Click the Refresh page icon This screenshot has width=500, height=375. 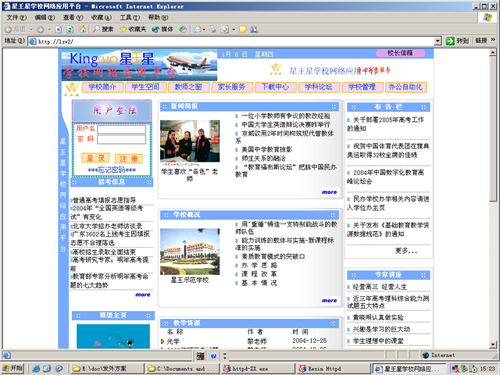click(70, 29)
